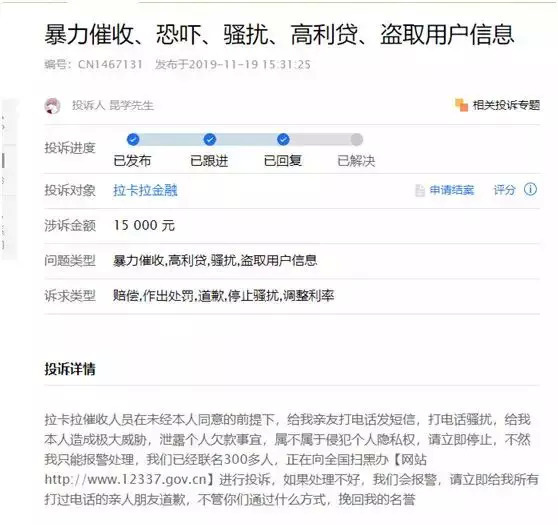This screenshot has width=558, height=525.
Task: Click the 申请结案 link
Action: 452,190
